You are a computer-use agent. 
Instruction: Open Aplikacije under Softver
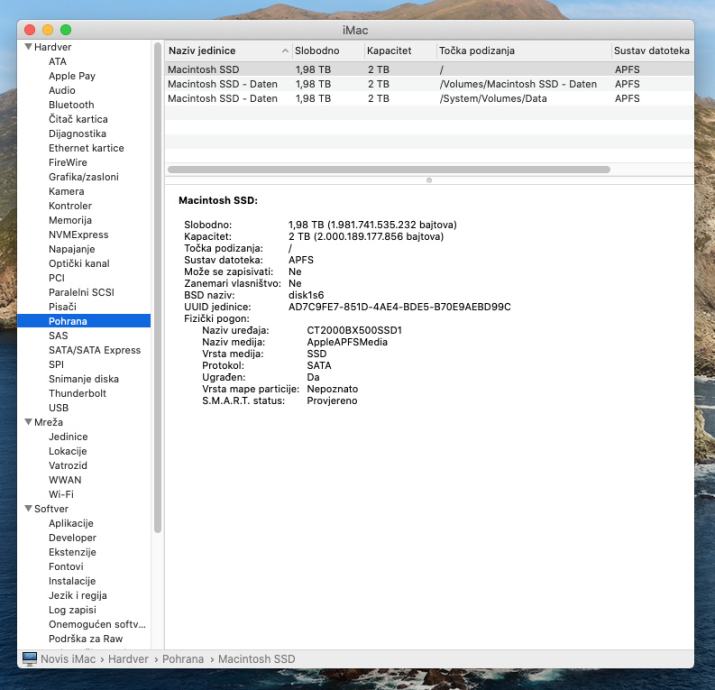click(71, 523)
